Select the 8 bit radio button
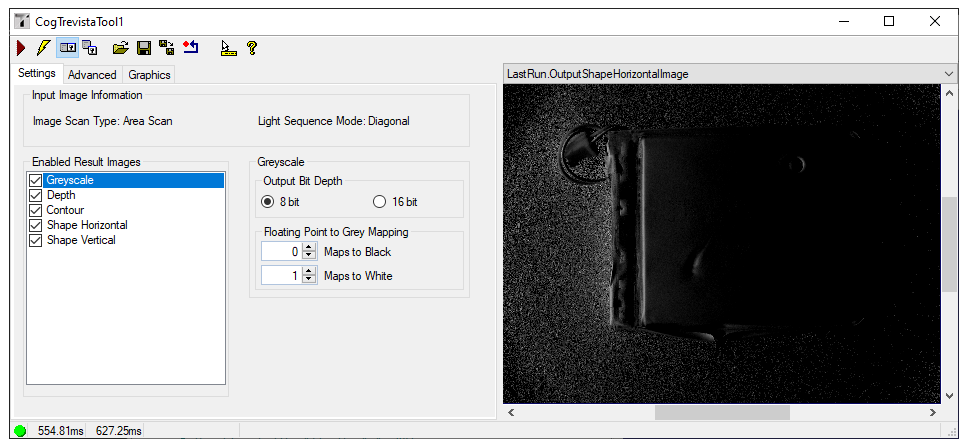Viewport: 965px width, 447px height. coord(267,201)
